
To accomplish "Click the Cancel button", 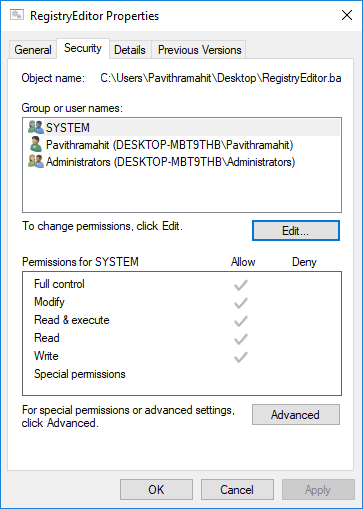I will pyautogui.click(x=237, y=490).
